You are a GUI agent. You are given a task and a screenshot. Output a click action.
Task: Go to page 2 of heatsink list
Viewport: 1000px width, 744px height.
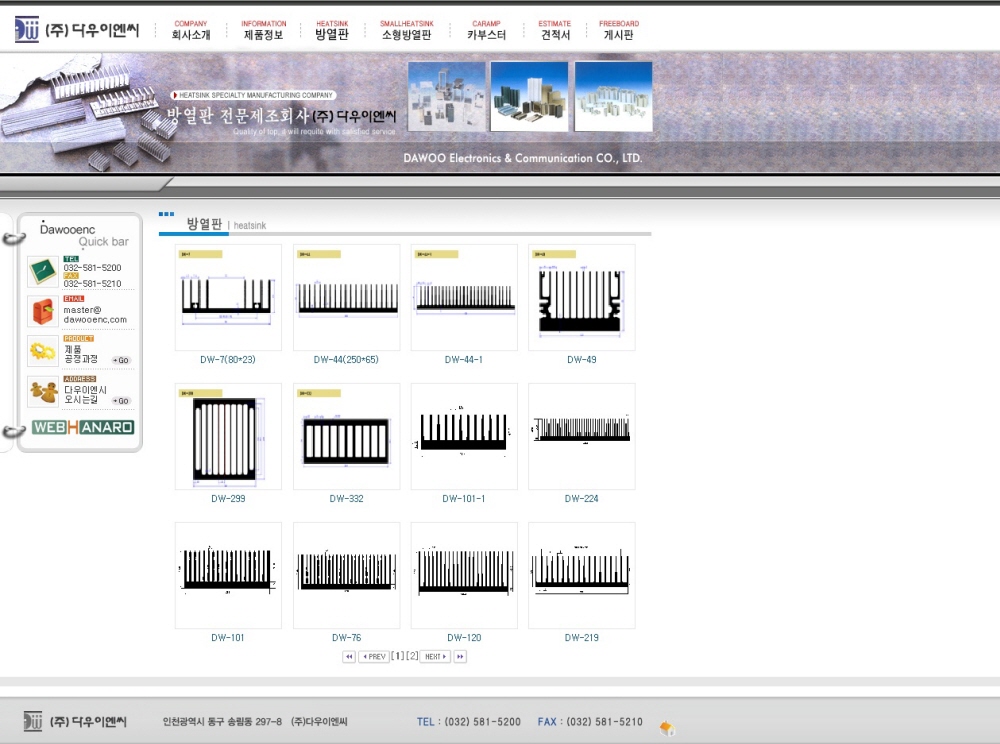[x=412, y=656]
